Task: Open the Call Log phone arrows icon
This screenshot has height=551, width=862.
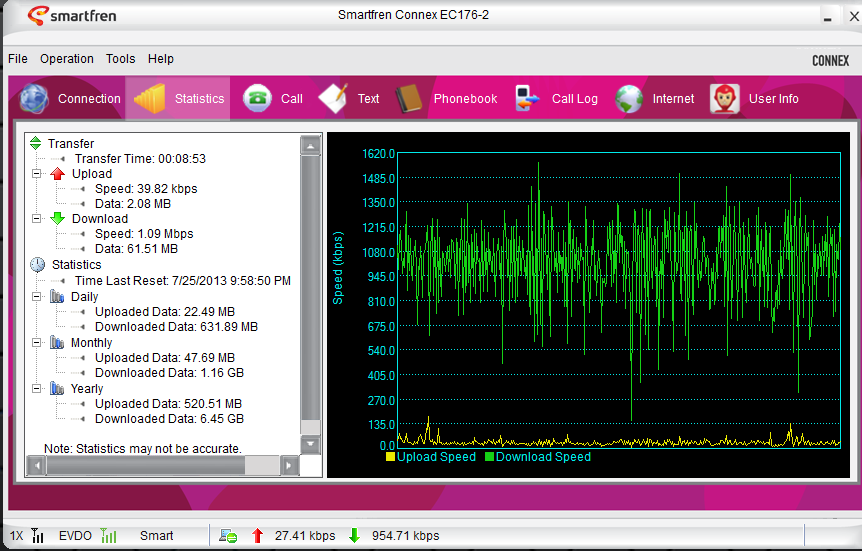Action: point(527,98)
